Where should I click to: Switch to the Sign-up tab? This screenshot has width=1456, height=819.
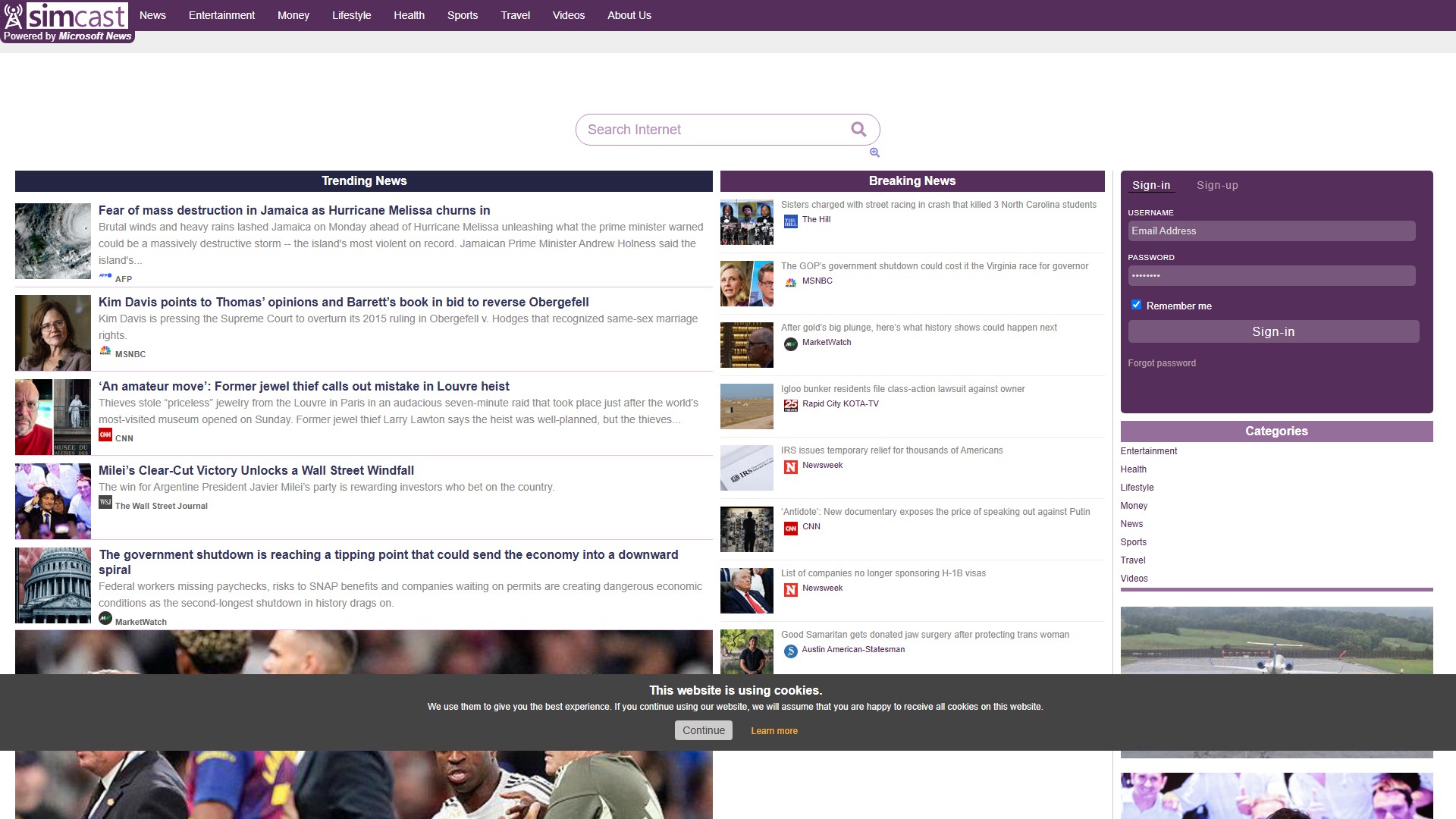(x=1217, y=186)
